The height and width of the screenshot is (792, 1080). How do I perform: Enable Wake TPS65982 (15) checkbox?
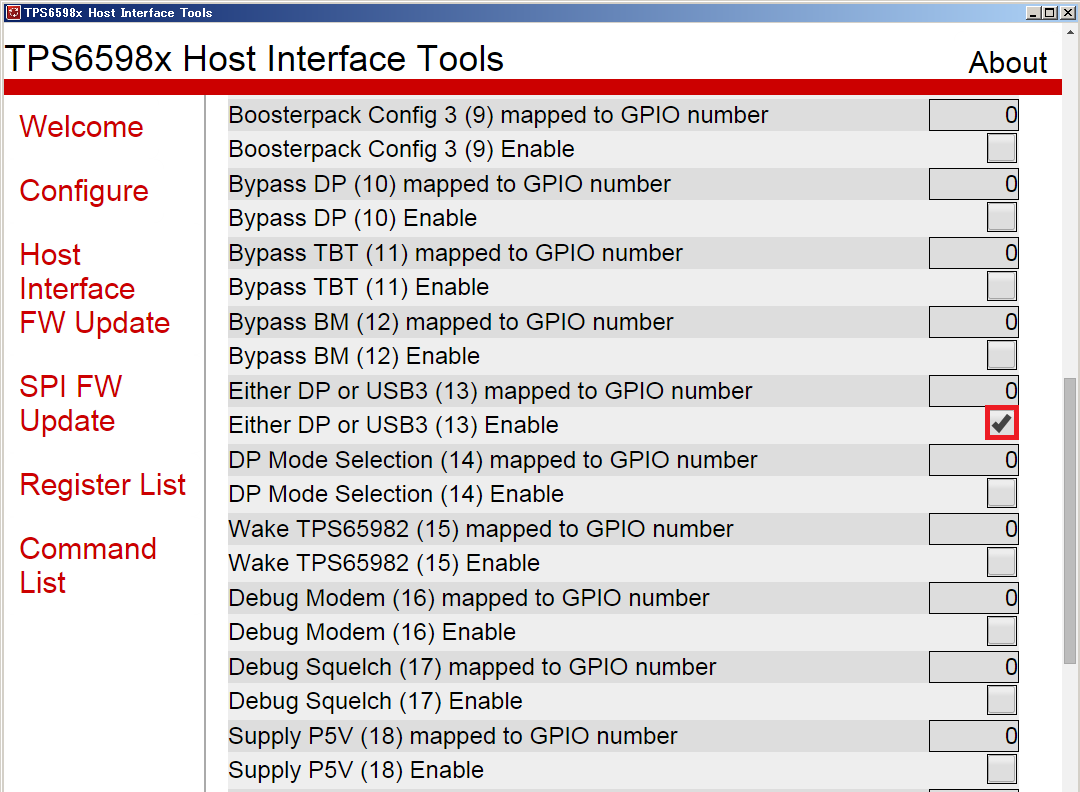[1001, 562]
